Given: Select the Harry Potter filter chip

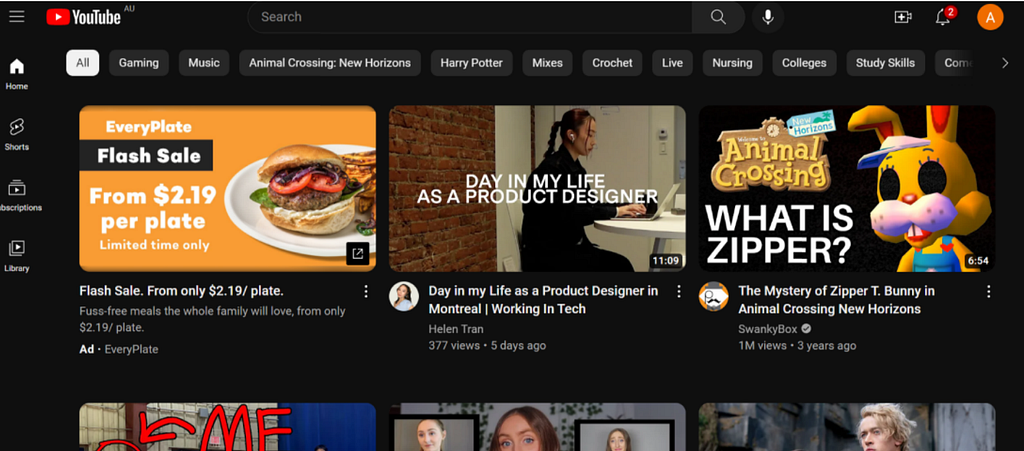Looking at the screenshot, I should click(472, 63).
